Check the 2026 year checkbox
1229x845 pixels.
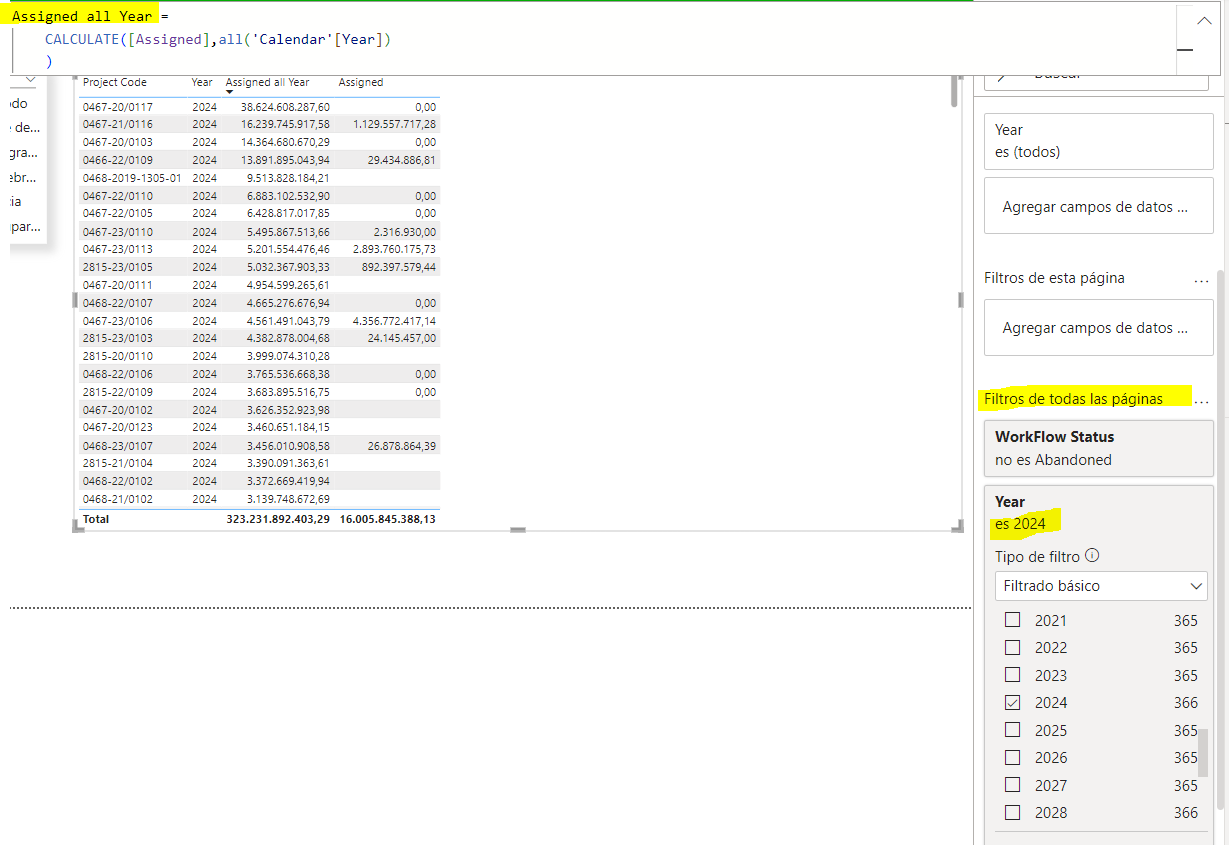[x=1013, y=757]
